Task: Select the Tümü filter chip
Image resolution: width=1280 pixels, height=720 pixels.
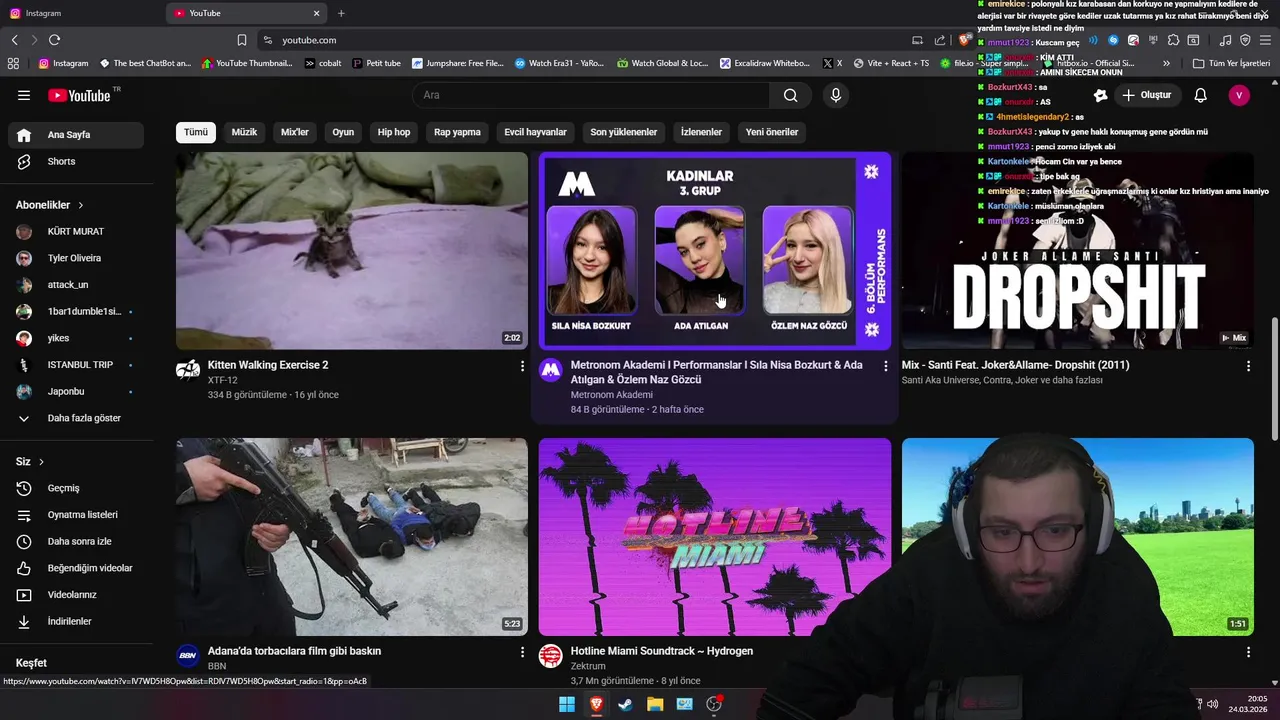Action: [196, 132]
